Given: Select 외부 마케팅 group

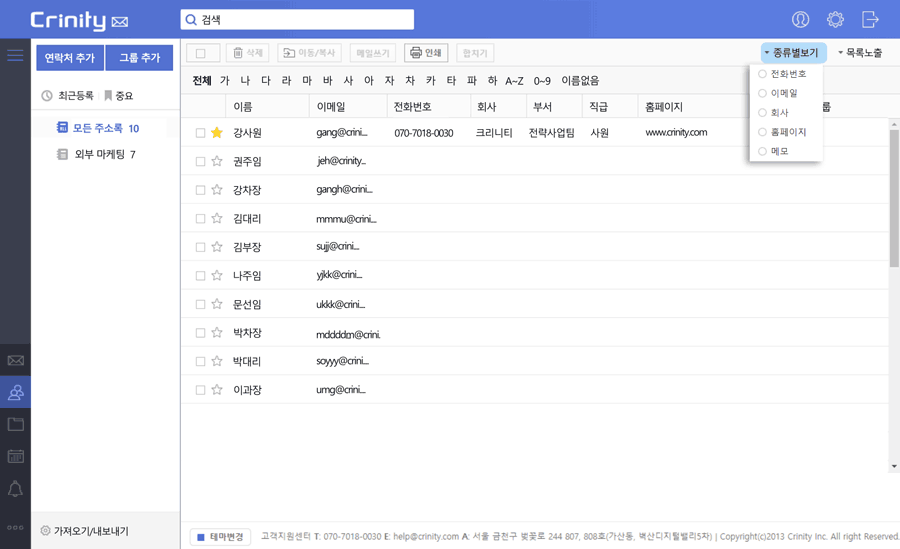Looking at the screenshot, I should click(96, 154).
